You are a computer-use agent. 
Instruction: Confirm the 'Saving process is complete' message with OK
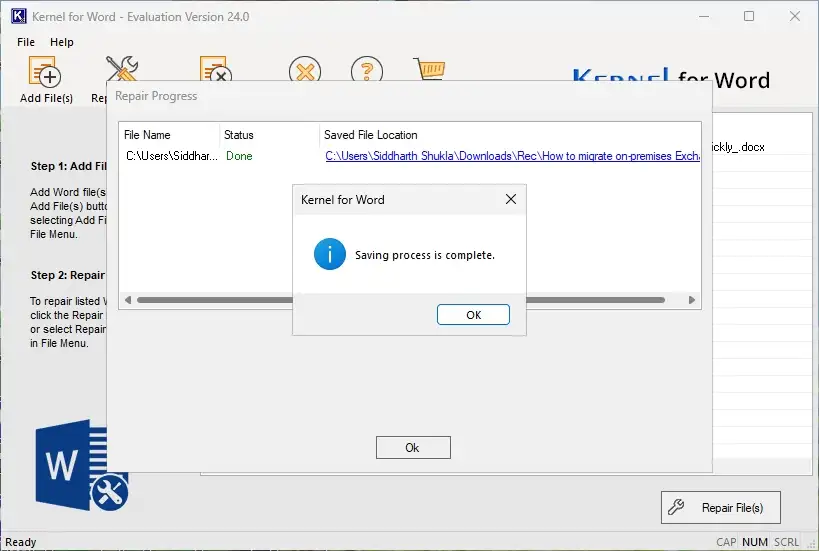pyautogui.click(x=473, y=314)
